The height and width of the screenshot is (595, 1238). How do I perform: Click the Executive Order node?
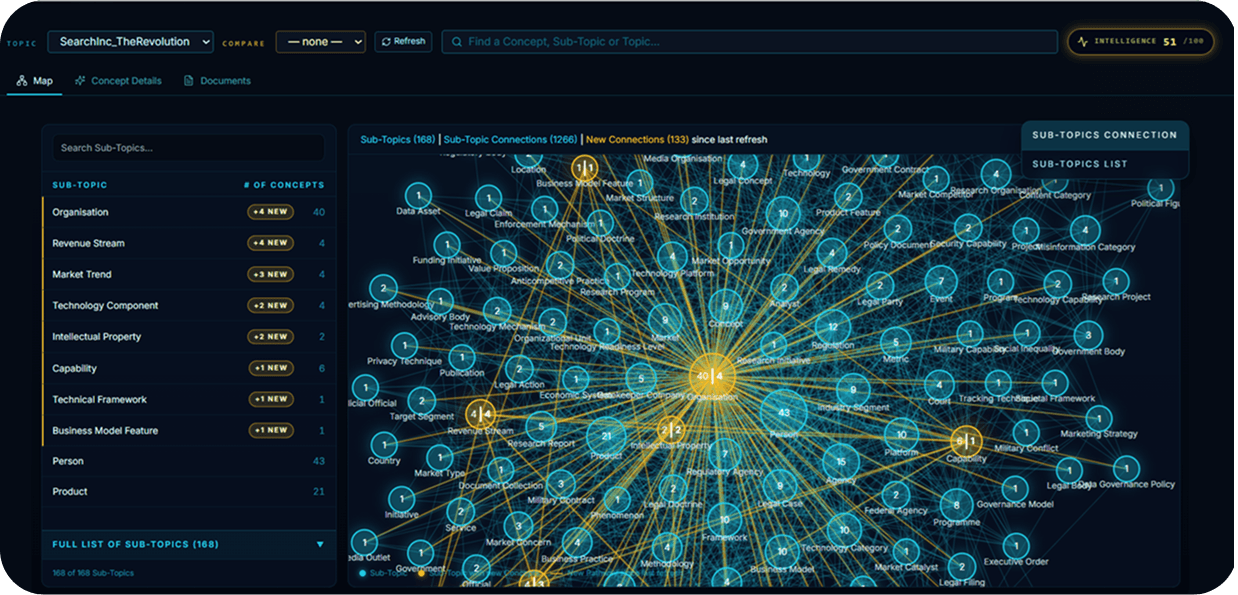tap(1015, 545)
